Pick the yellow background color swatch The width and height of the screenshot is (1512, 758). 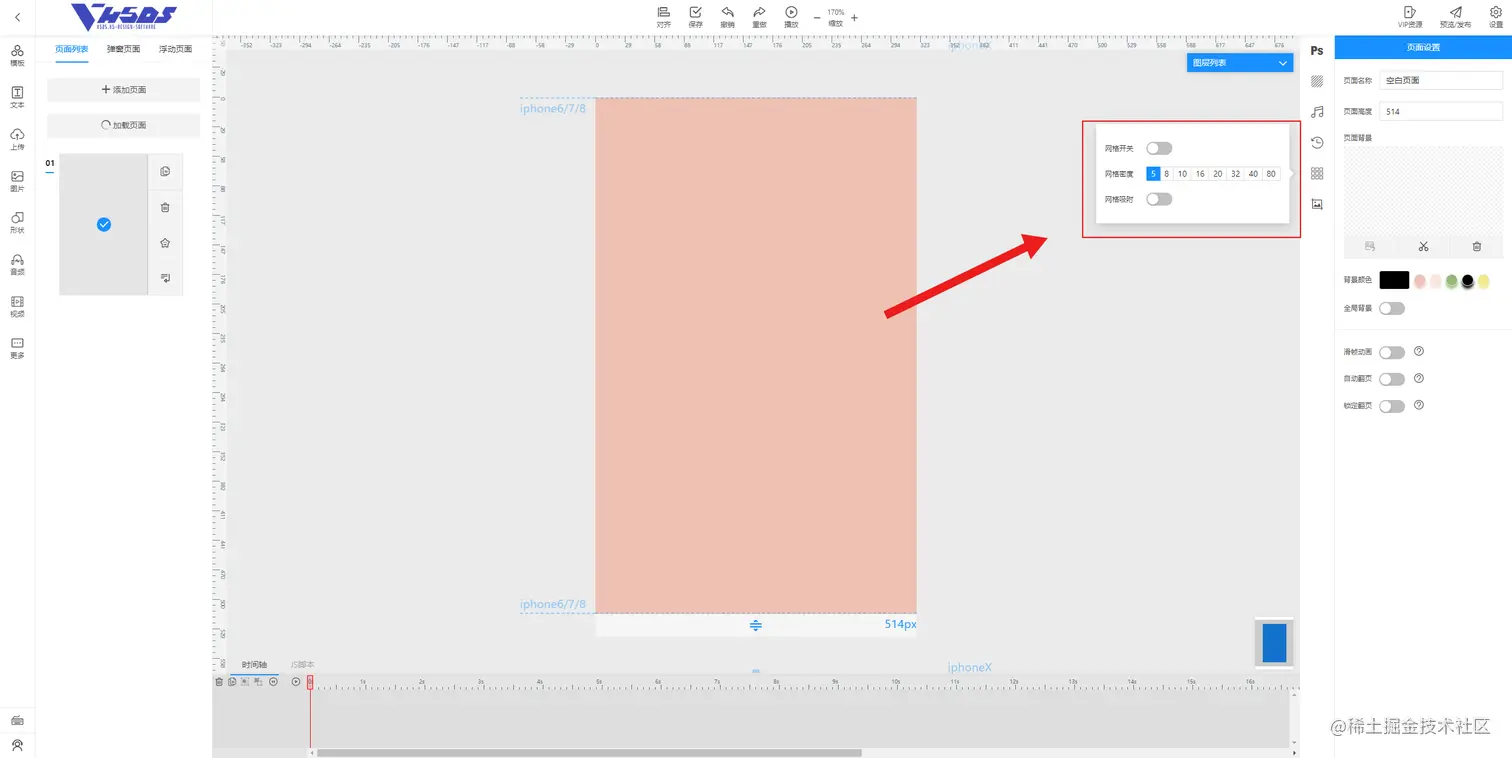(1483, 281)
